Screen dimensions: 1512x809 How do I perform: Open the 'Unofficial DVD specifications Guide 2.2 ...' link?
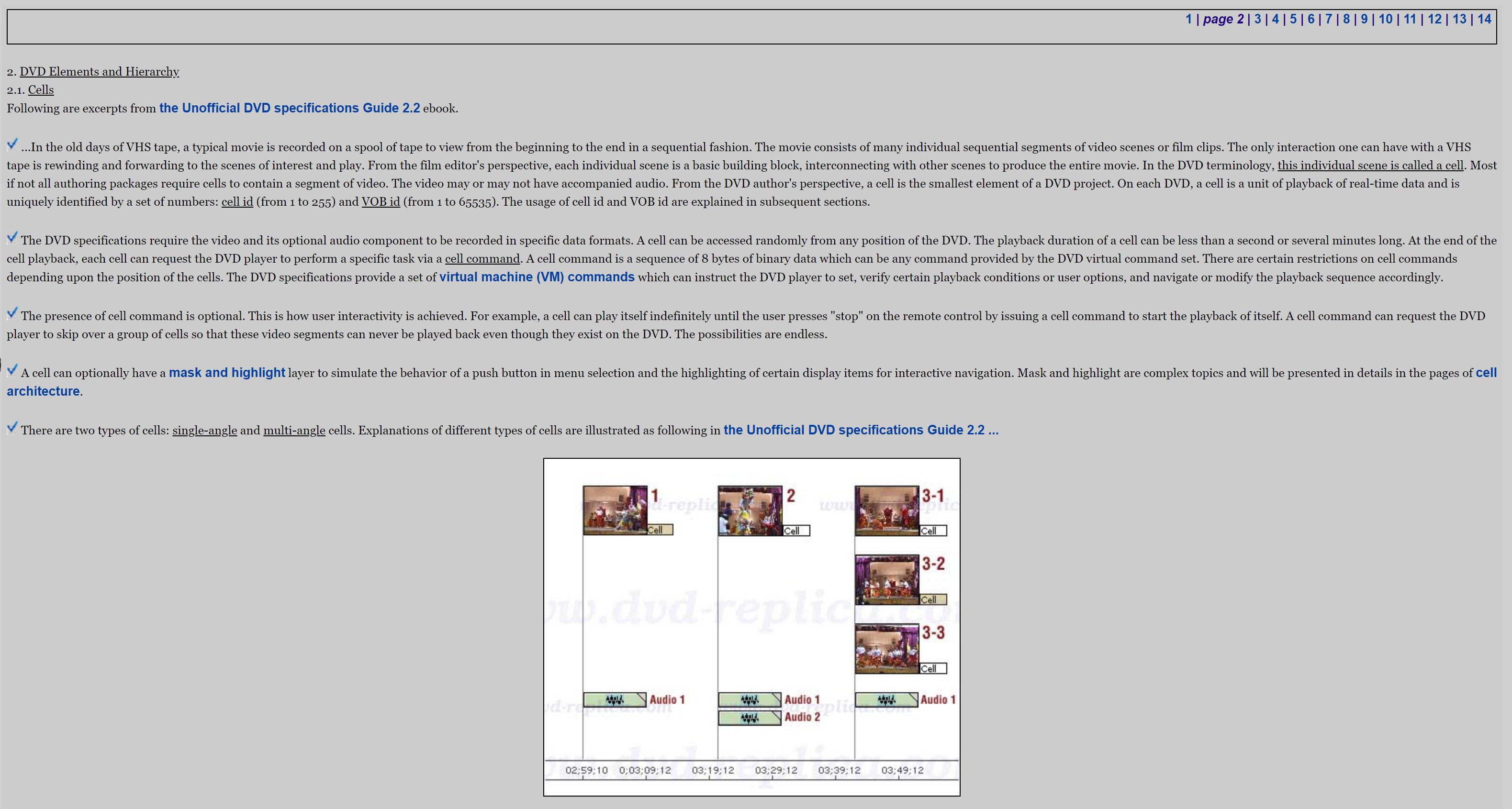tap(861, 430)
